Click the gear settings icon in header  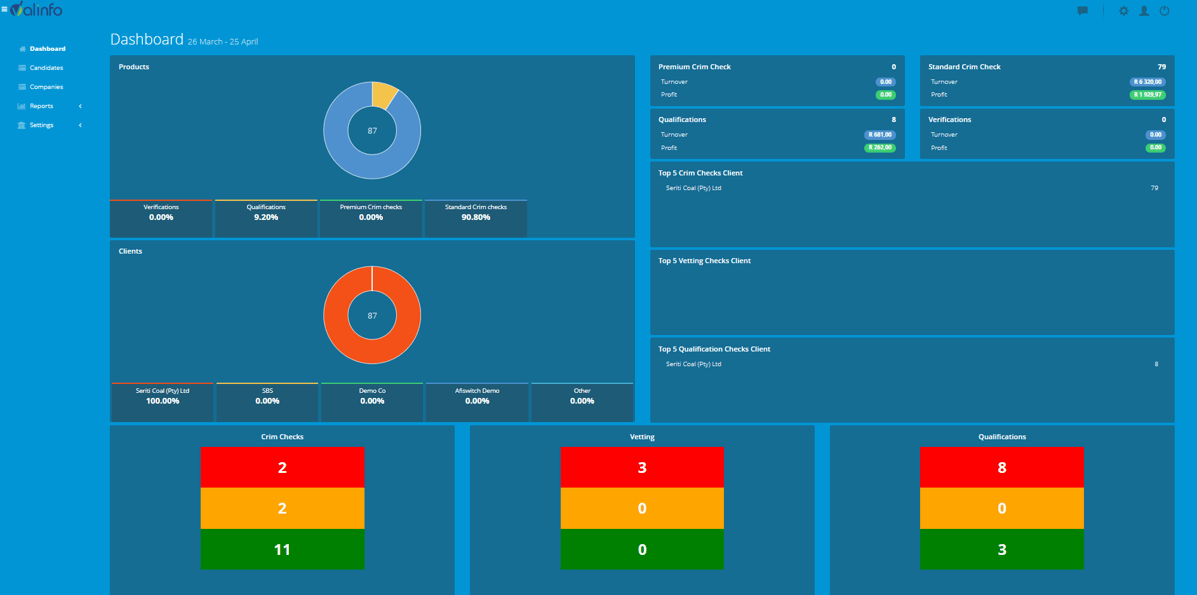(1123, 10)
